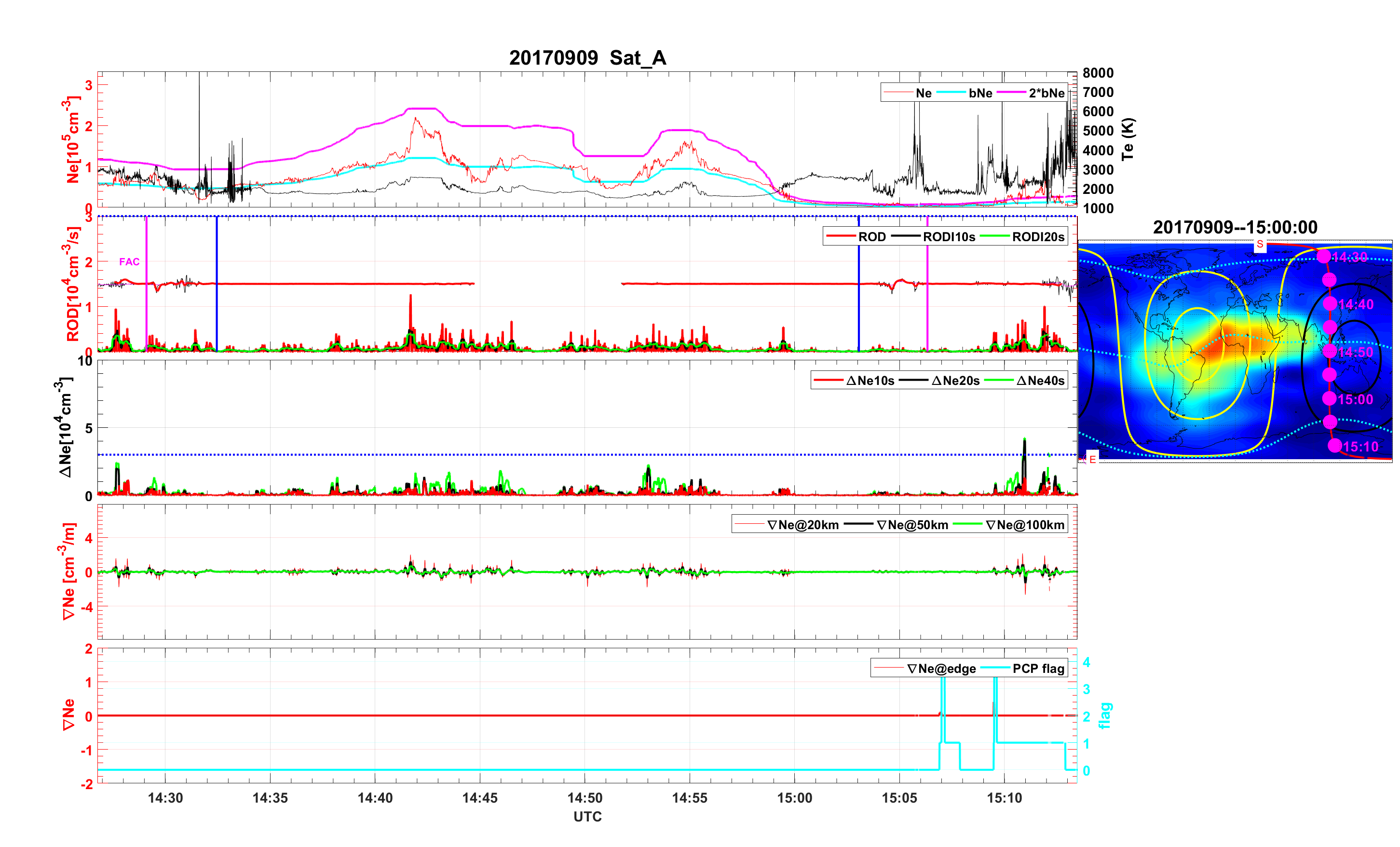This screenshot has width=1400, height=847.
Task: Click the 15:00 magenta orbit marker on map
Action: coord(1329,398)
